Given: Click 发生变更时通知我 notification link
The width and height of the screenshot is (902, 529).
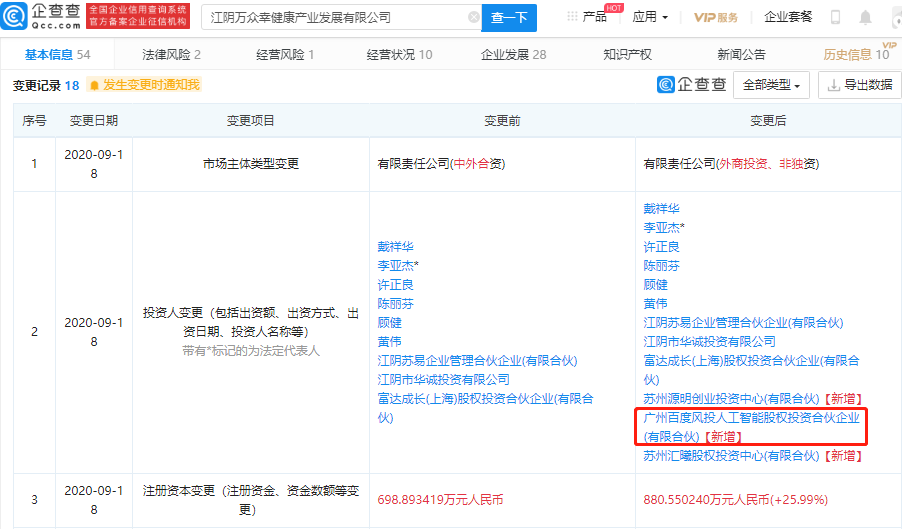Looking at the screenshot, I should pos(151,85).
